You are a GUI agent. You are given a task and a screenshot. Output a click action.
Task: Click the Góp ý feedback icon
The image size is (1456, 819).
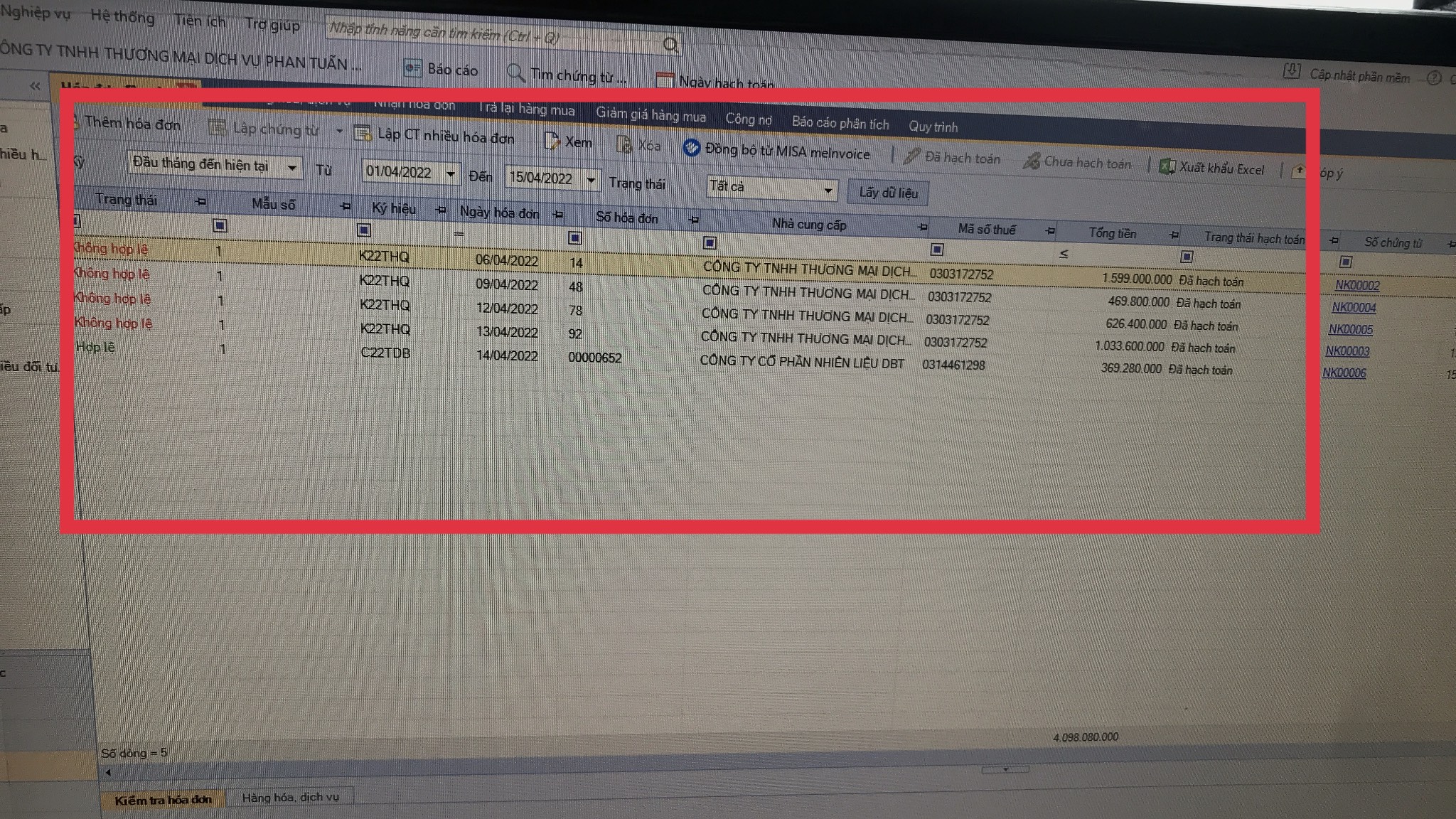1299,171
